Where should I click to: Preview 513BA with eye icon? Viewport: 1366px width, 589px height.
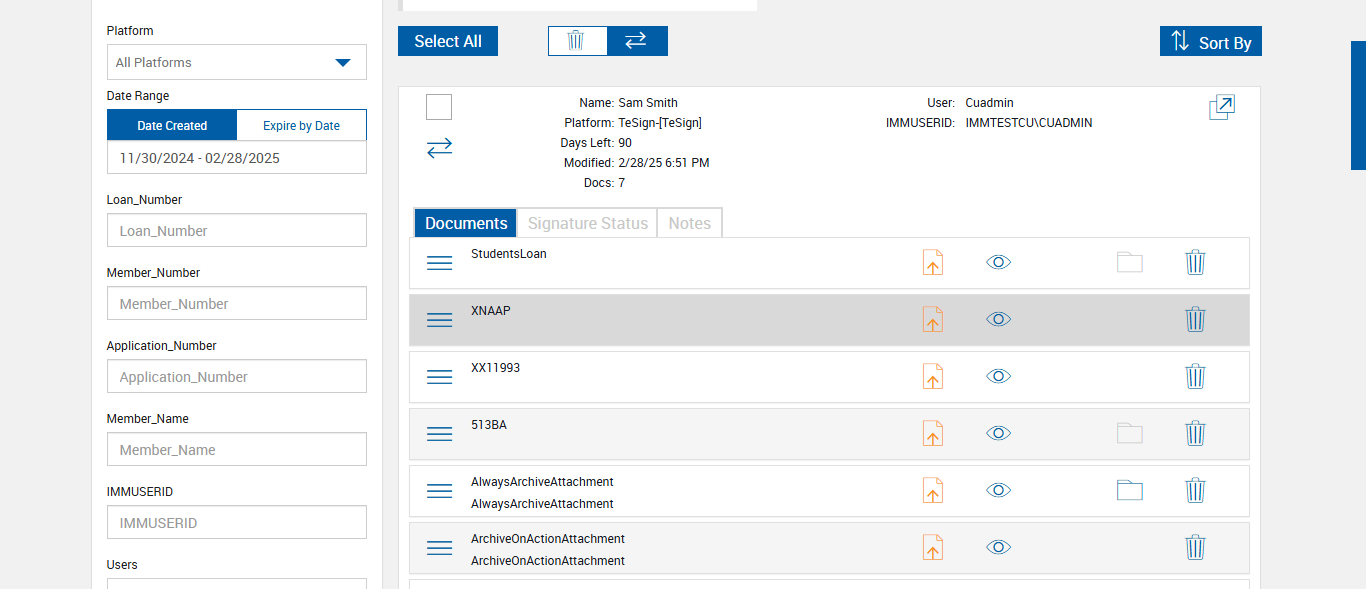[x=999, y=434]
